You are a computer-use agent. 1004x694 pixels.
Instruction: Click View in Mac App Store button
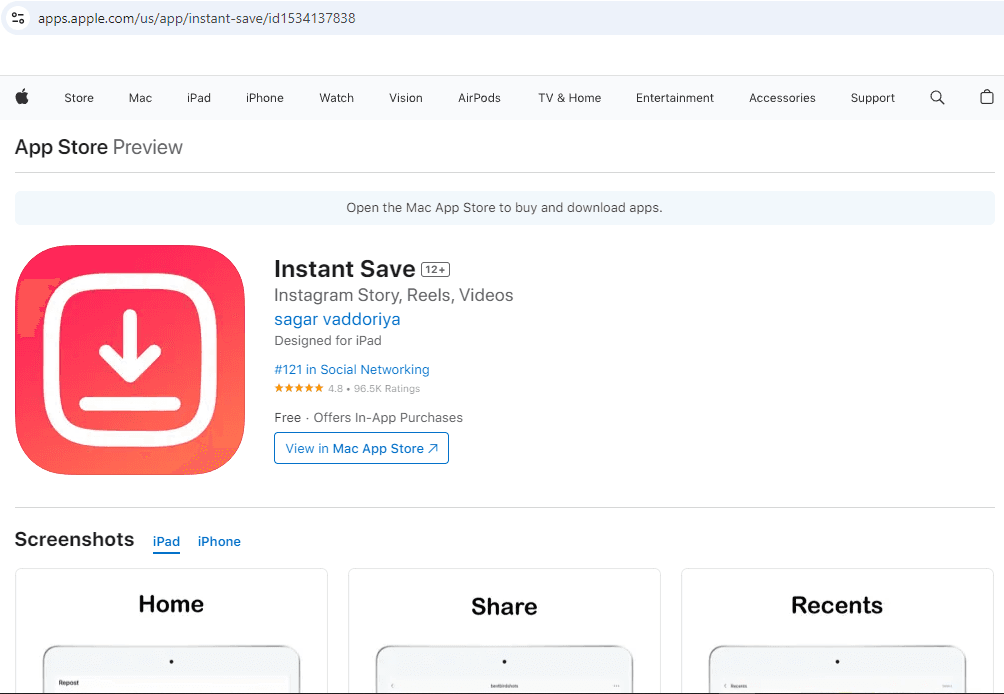click(361, 448)
